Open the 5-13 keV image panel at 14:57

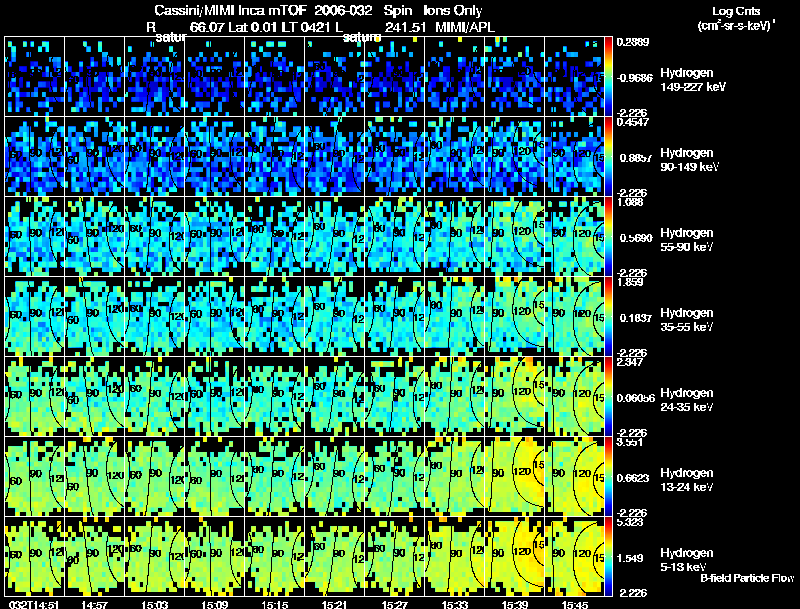[x=94, y=557]
